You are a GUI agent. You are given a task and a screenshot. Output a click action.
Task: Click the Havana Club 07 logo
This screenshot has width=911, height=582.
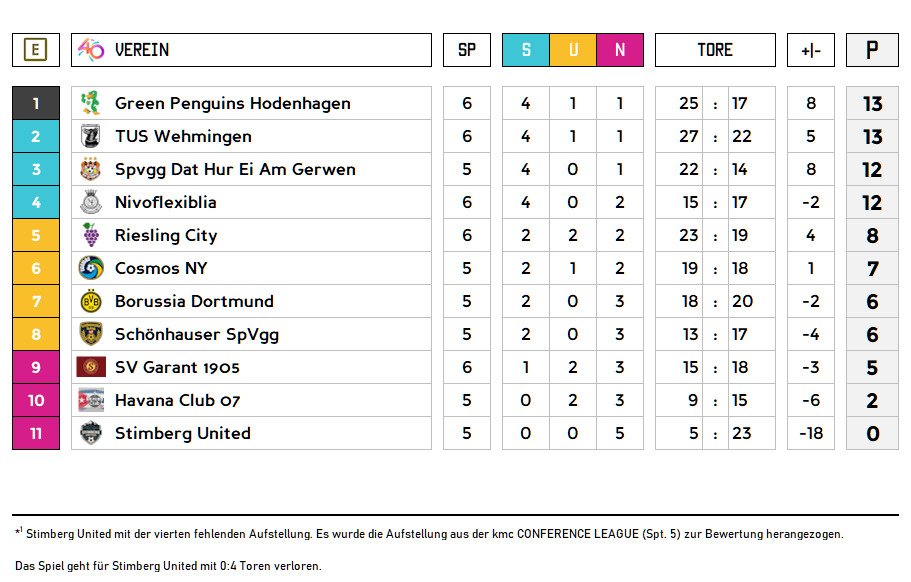[91, 400]
